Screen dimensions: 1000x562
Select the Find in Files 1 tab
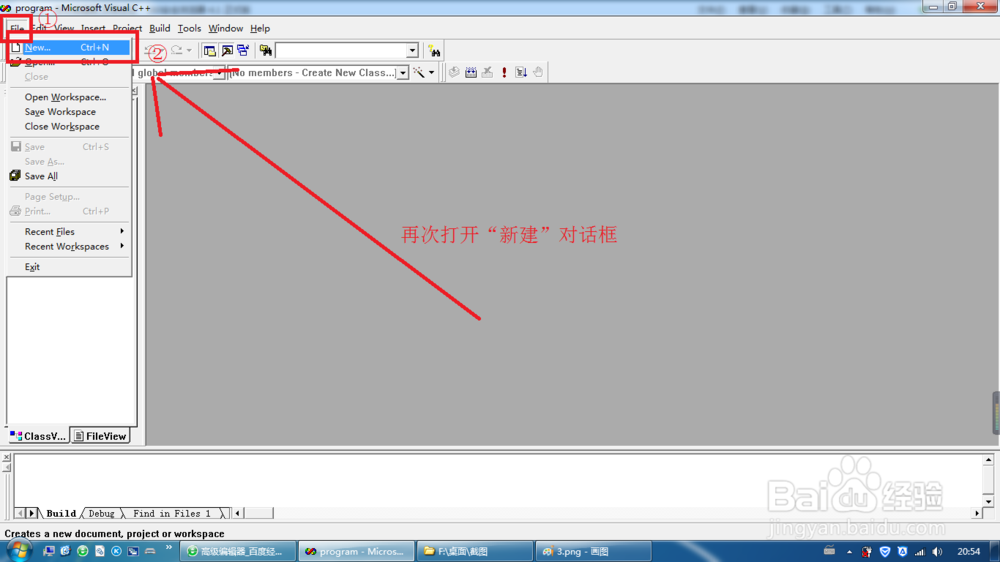point(172,514)
